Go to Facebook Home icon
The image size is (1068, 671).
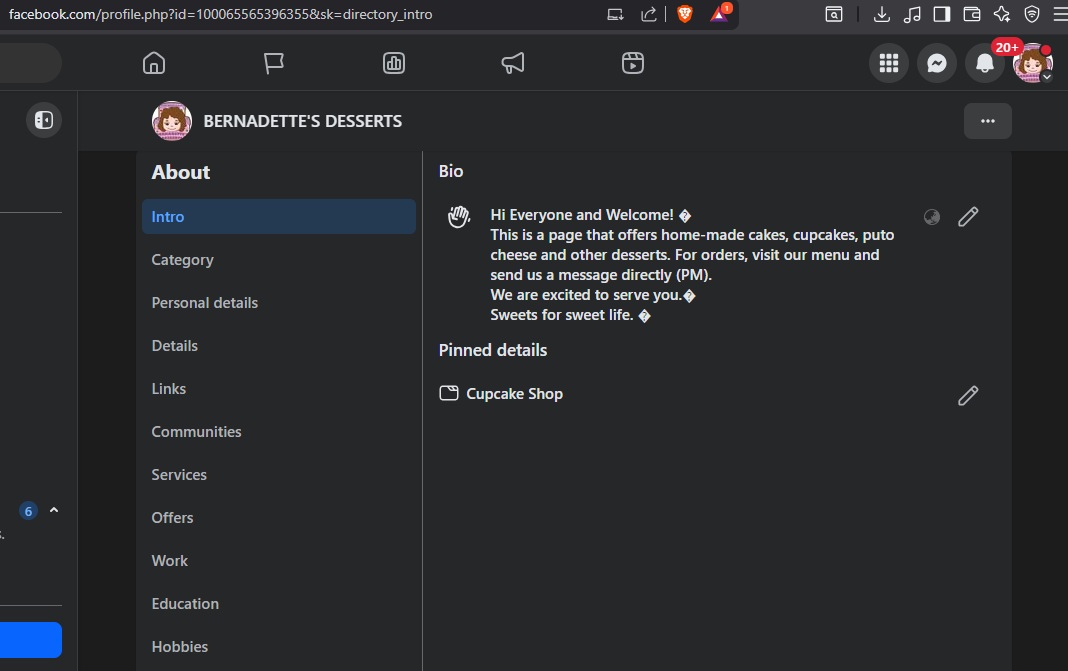point(153,63)
